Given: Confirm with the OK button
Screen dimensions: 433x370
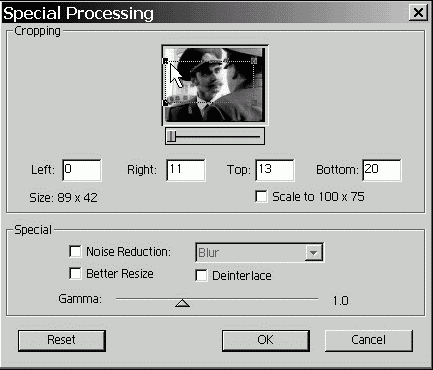Looking at the screenshot, I should (266, 340).
